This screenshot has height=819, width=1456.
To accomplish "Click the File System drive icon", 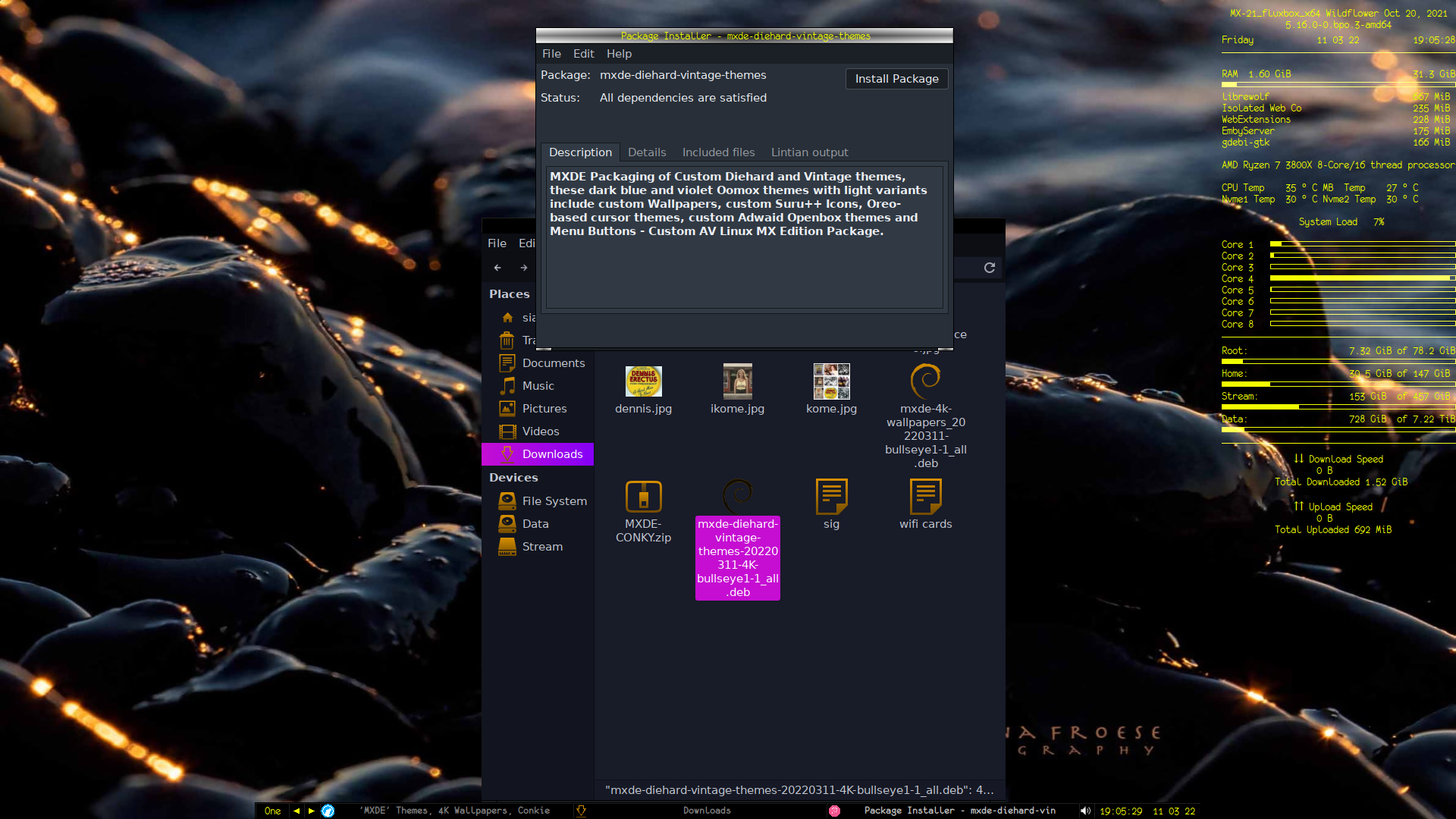I will [507, 501].
